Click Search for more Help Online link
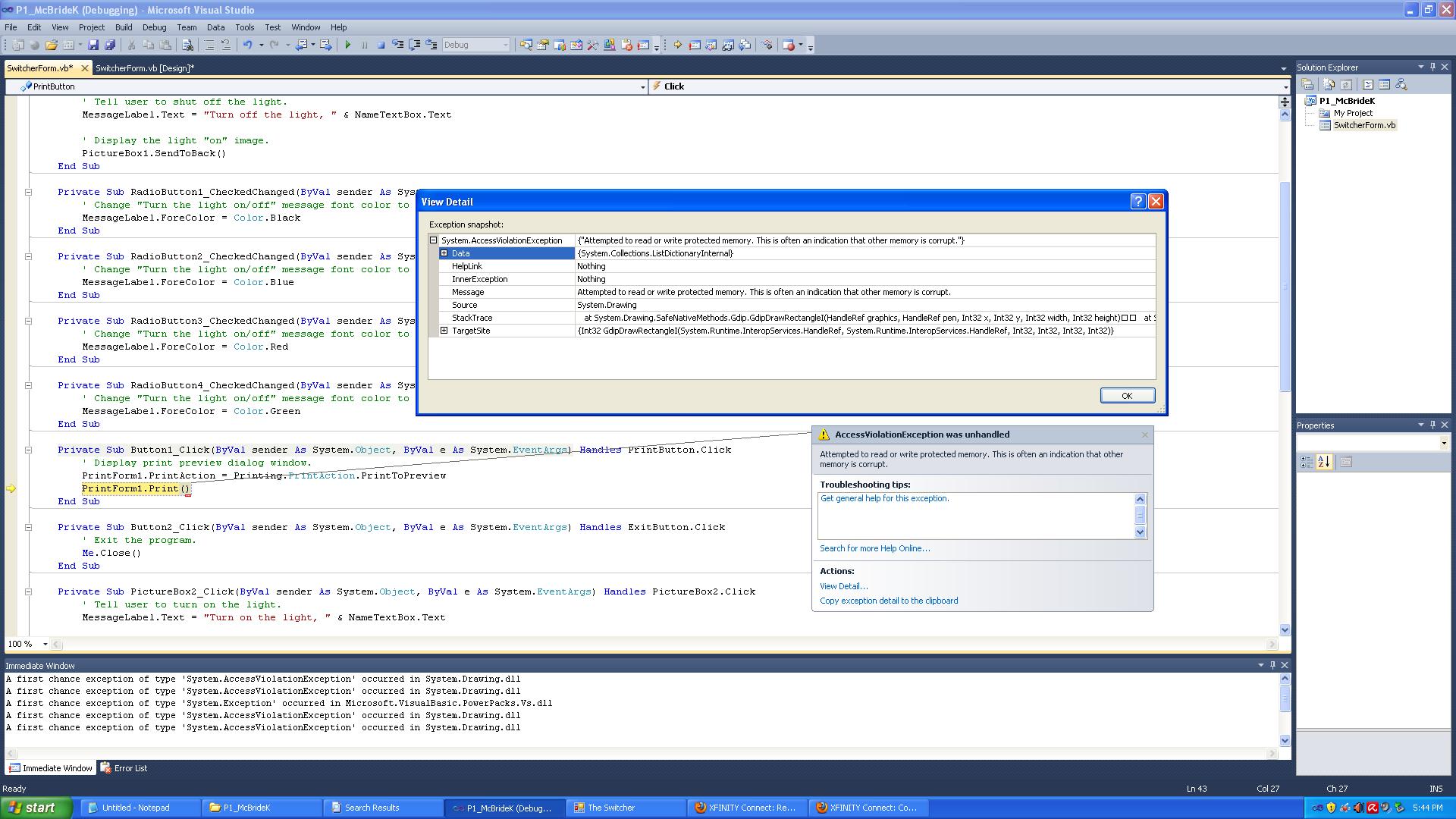This screenshot has height=819, width=1456. click(x=874, y=548)
